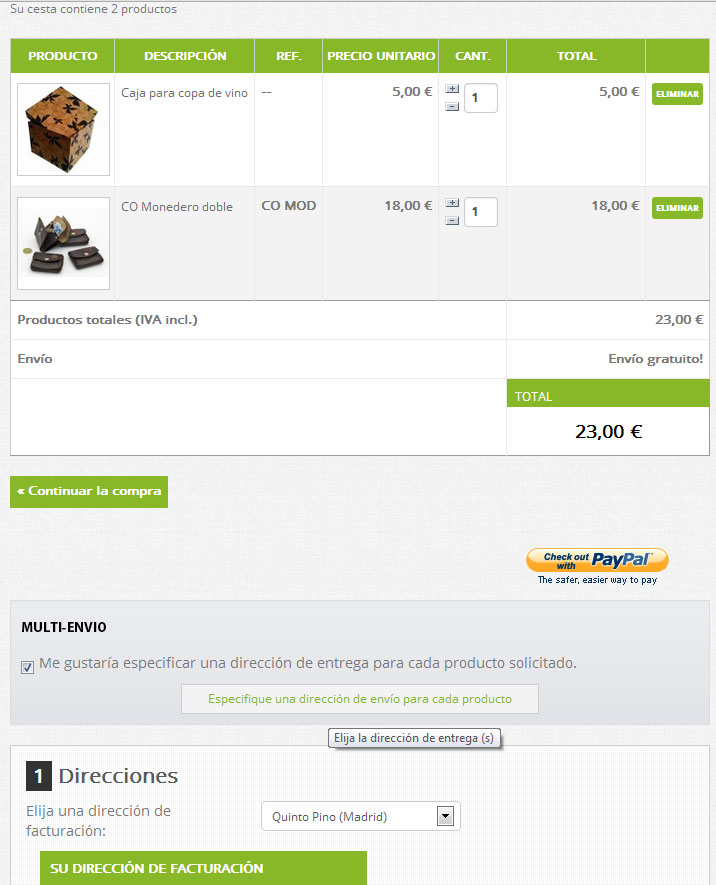The height and width of the screenshot is (885, 716).
Task: Toggle the multi-envio delivery address checkbox
Action: point(27,667)
